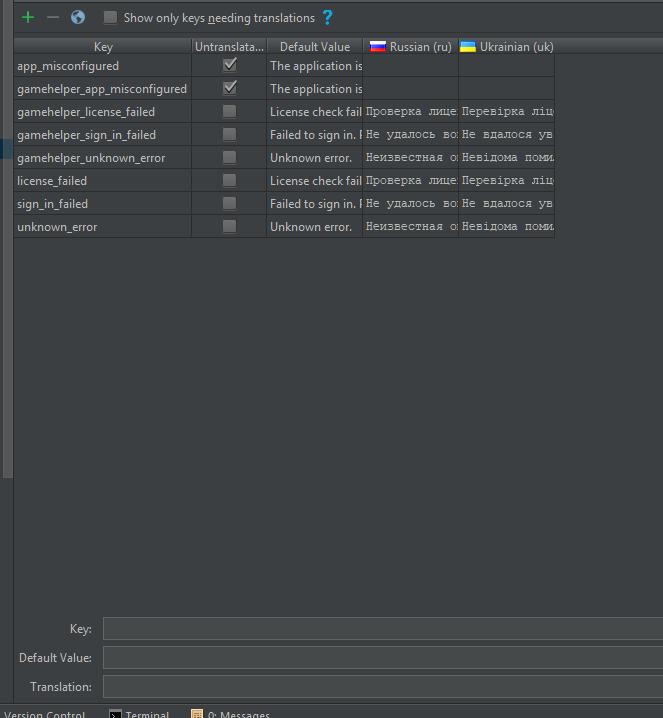Select the unknown_error key

click(x=103, y=227)
